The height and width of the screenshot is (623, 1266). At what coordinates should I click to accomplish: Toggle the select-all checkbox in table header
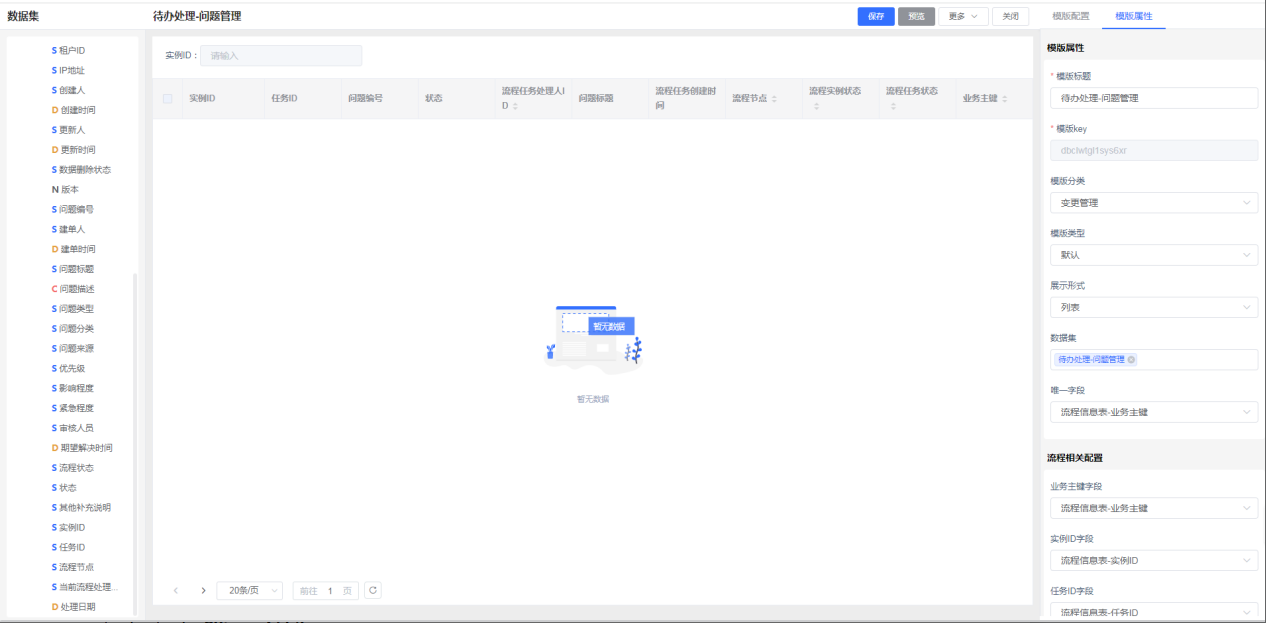168,99
